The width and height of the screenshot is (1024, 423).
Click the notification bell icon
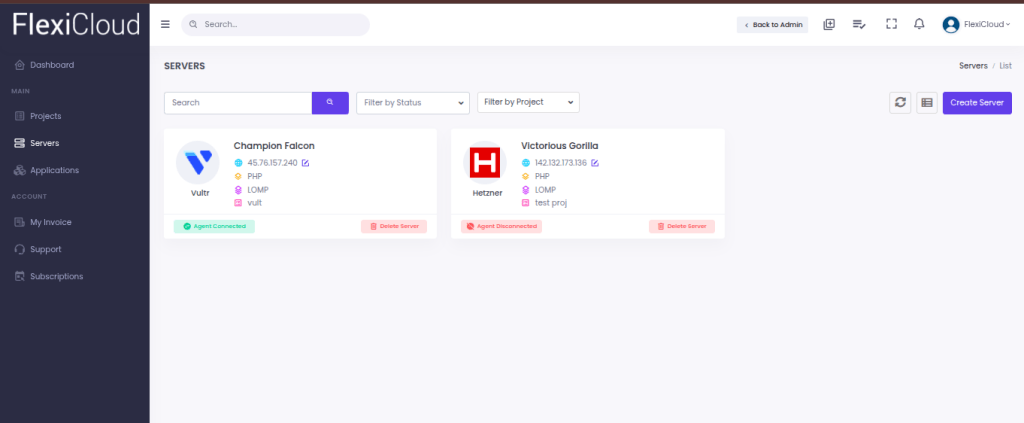click(919, 24)
